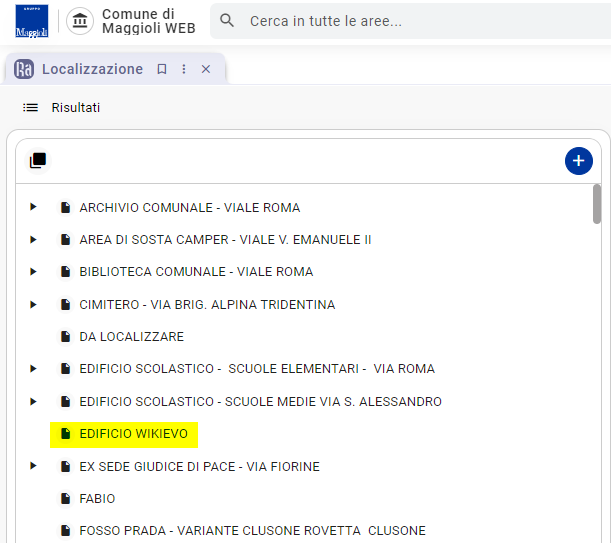Click document icon of FOSSO PRADA row
This screenshot has width=611, height=543.
pos(65,531)
